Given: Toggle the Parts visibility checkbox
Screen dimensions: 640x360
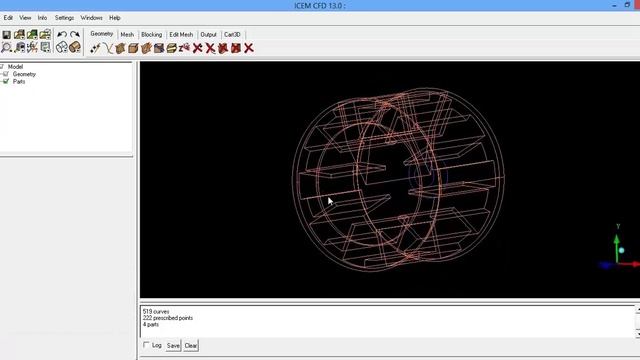Looking at the screenshot, I should pos(6,81).
